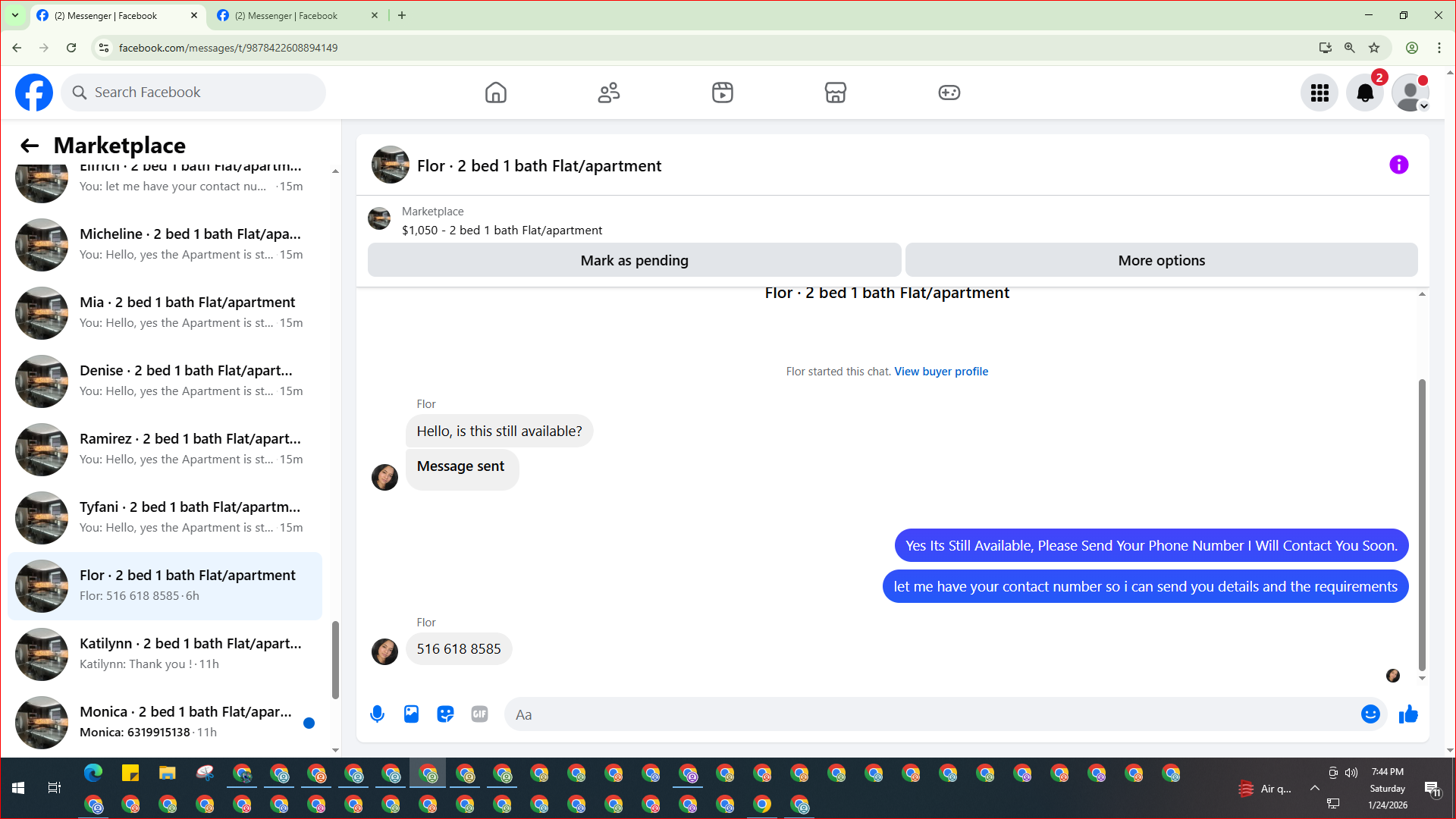1456x819 pixels.
Task: Click the Aa message input field
Action: 933,714
